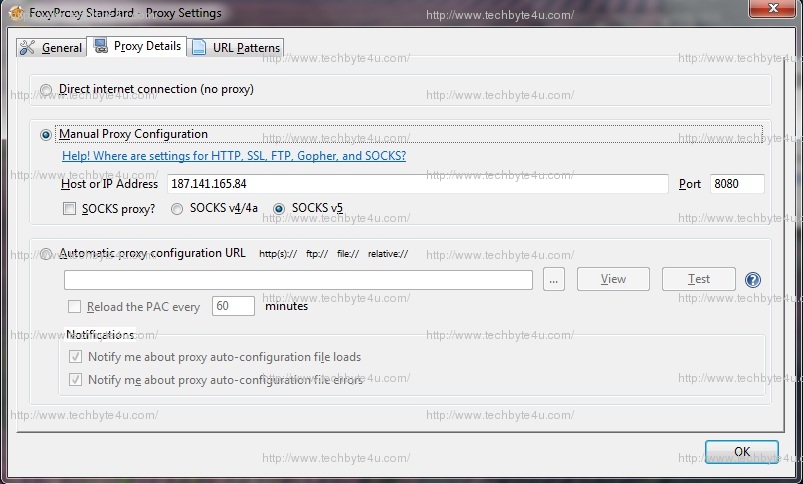The height and width of the screenshot is (484, 803).
Task: Select the SOCKS v4/4a radio button
Action: click(177, 209)
